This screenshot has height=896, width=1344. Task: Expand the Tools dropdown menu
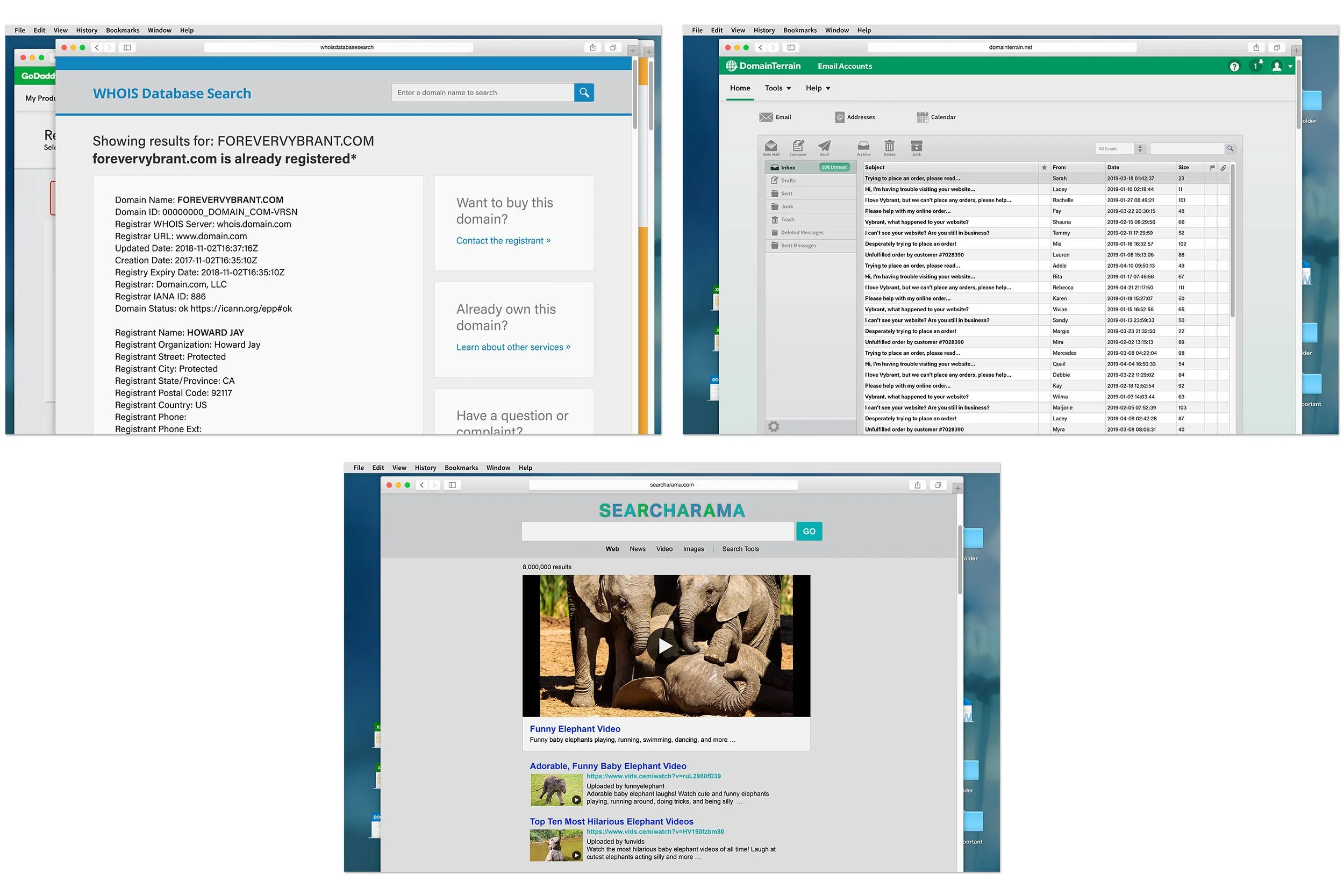point(777,88)
